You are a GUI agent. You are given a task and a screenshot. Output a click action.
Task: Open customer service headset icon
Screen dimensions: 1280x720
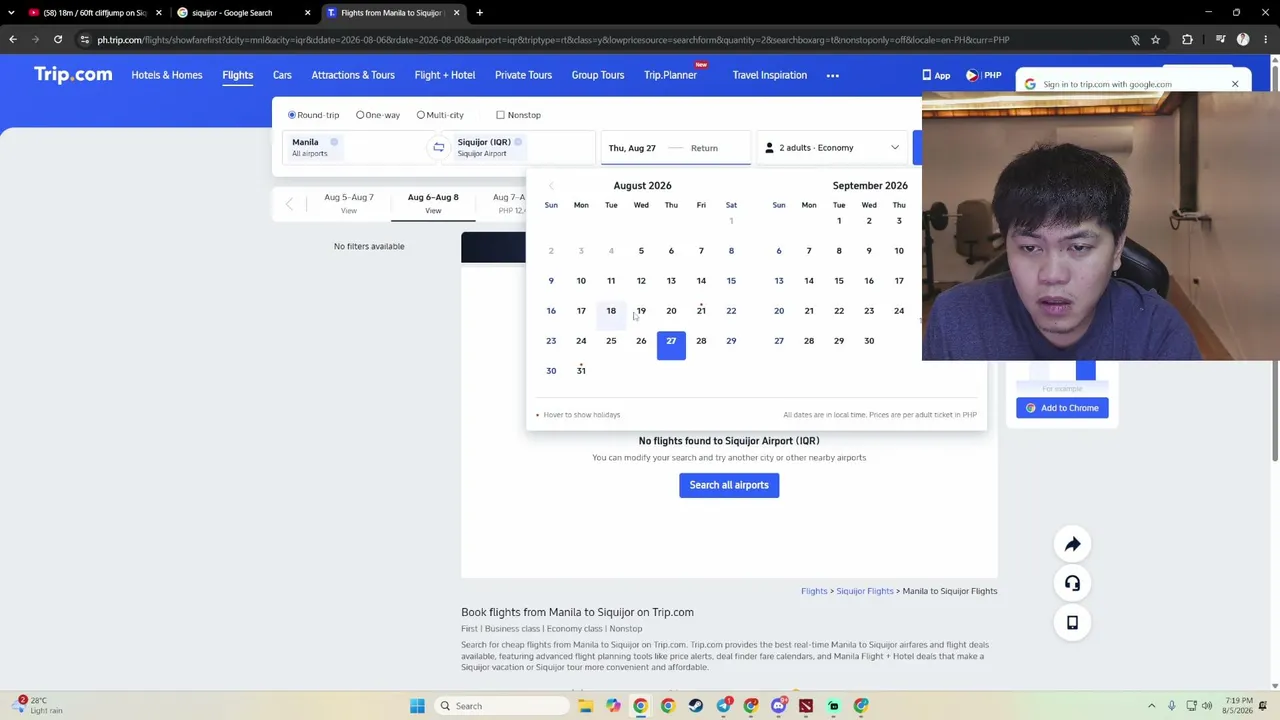(x=1072, y=583)
